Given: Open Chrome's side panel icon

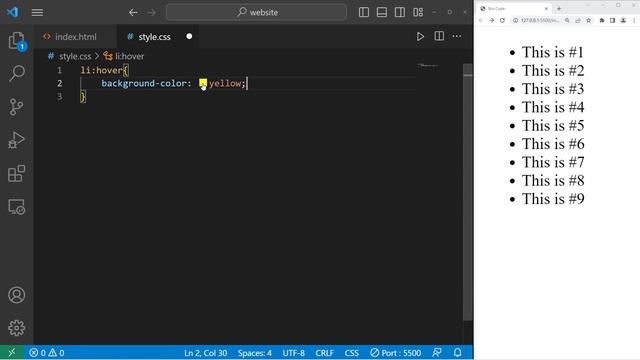Looking at the screenshot, I should (x=612, y=20).
